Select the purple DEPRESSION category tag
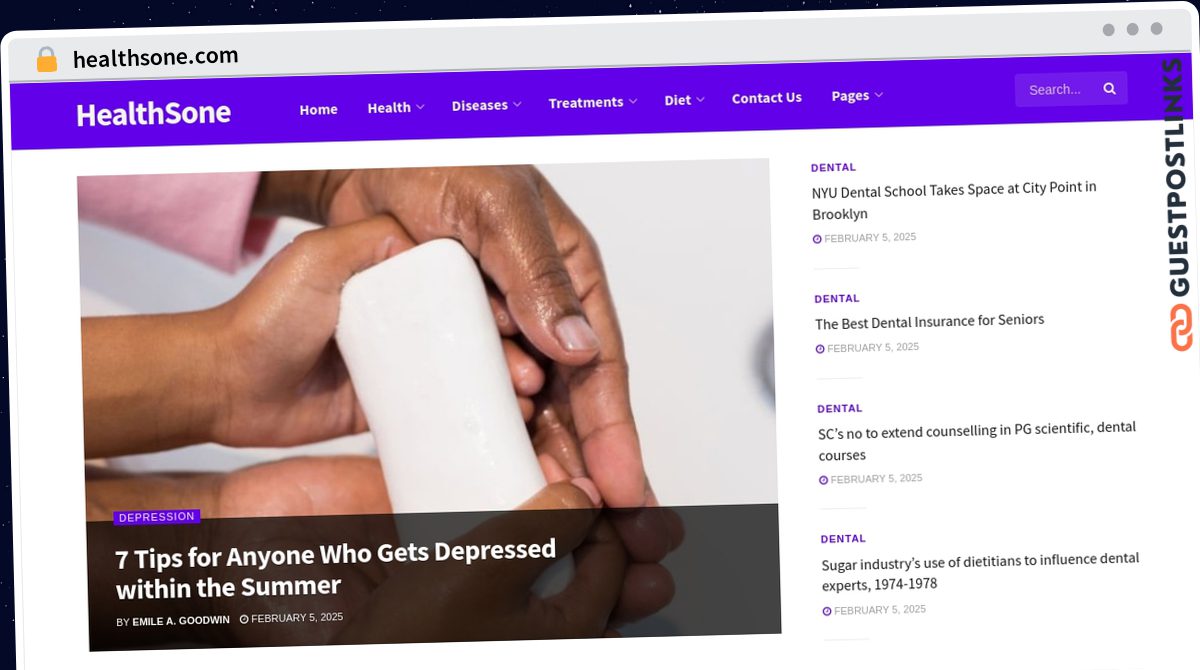The image size is (1200, 670). [x=157, y=517]
